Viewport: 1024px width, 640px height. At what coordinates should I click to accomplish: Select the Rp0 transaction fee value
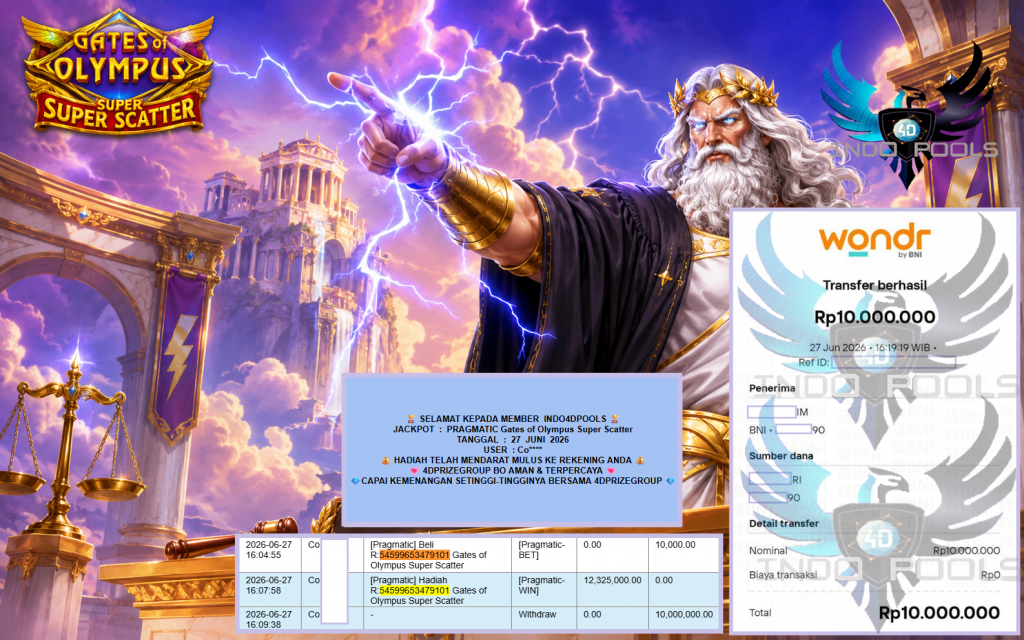pyautogui.click(x=990, y=575)
